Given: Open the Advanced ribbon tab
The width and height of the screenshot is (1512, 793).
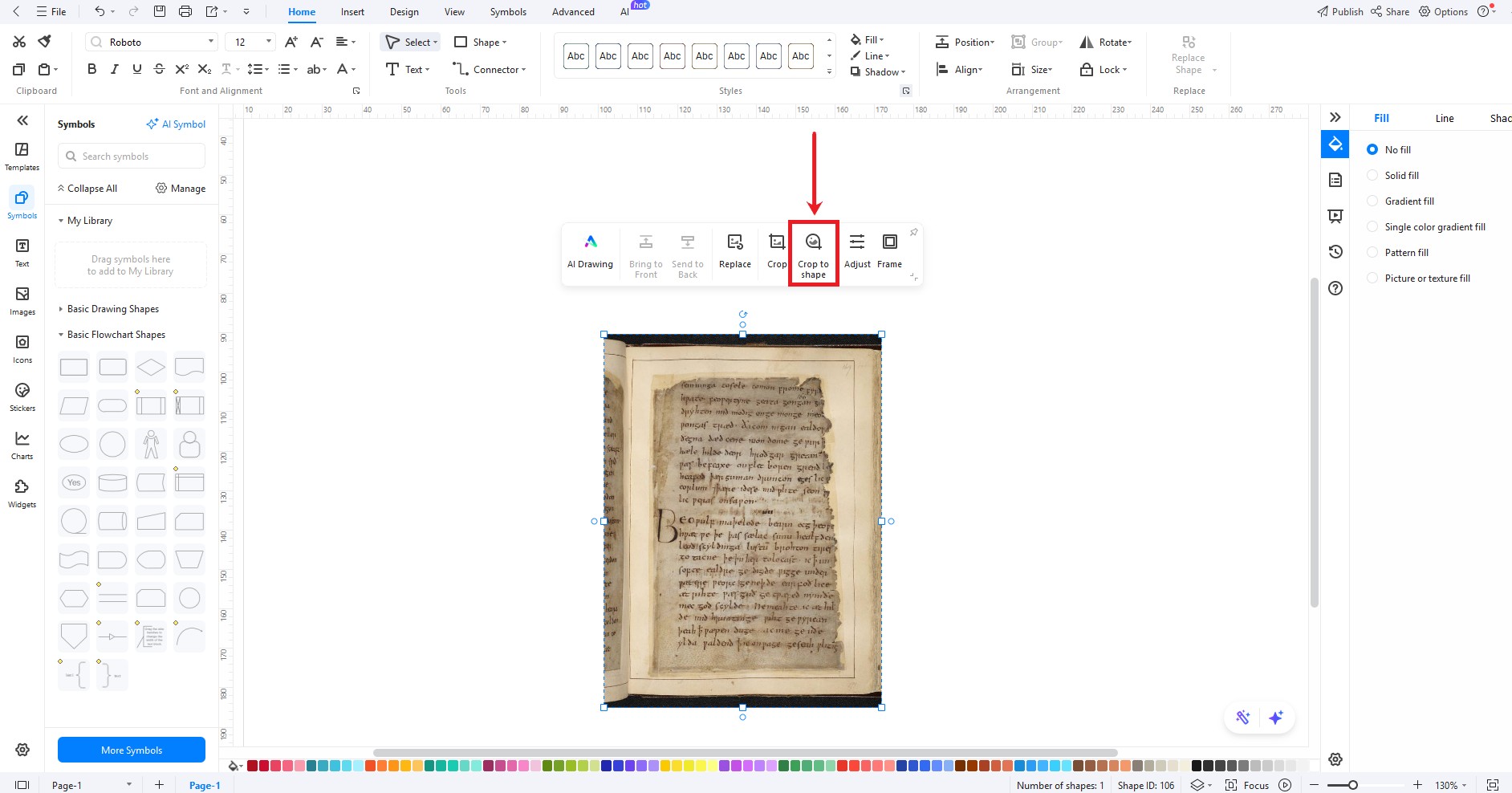Looking at the screenshot, I should pyautogui.click(x=573, y=11).
